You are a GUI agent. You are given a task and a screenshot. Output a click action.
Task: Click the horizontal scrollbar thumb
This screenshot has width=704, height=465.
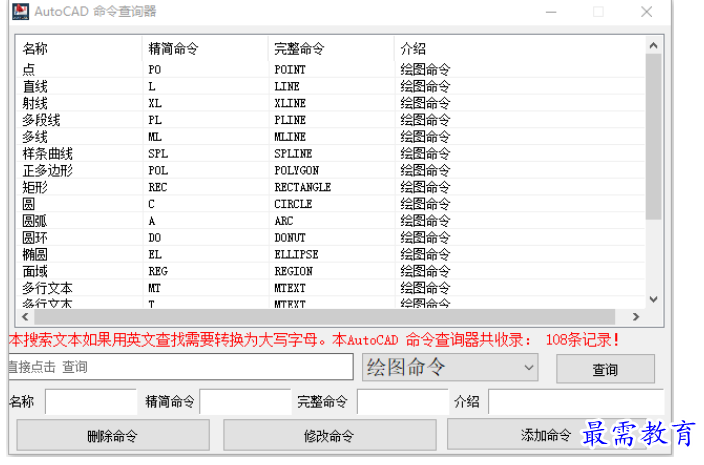[x=325, y=317]
